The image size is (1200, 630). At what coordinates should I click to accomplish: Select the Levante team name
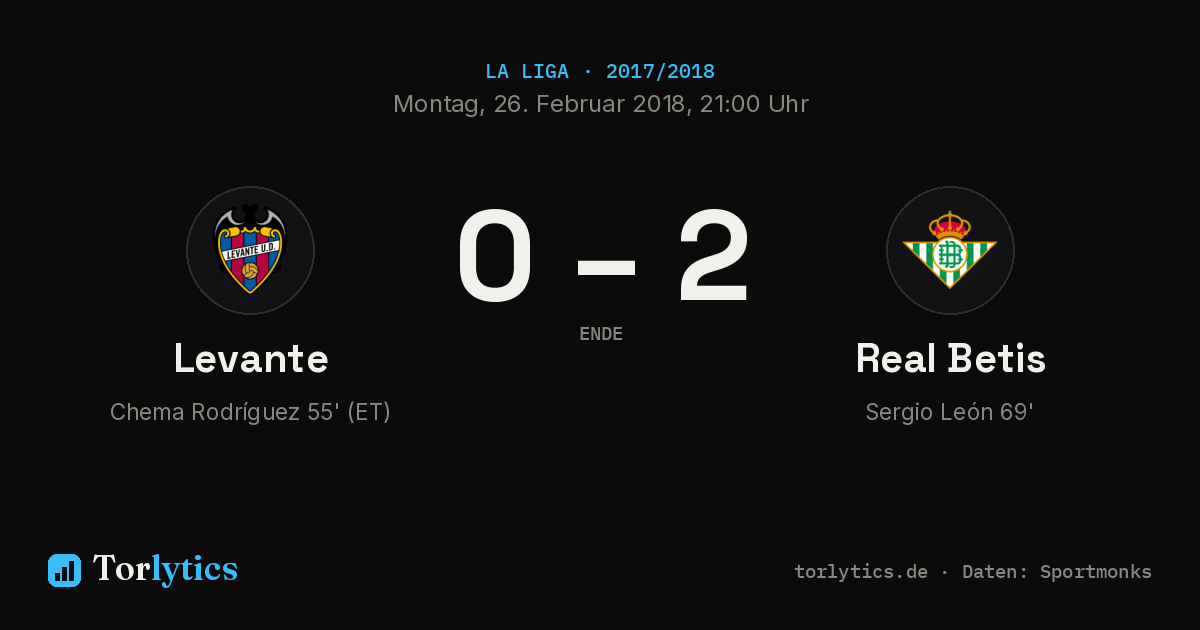click(x=251, y=358)
